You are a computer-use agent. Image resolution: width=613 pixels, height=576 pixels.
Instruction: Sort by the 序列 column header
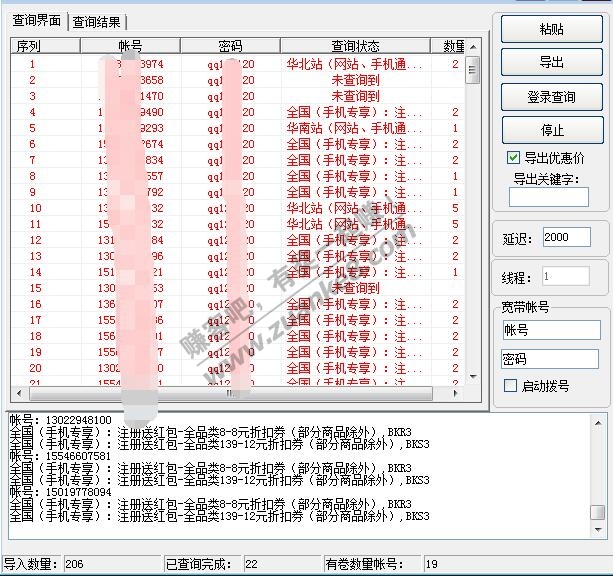pos(45,46)
